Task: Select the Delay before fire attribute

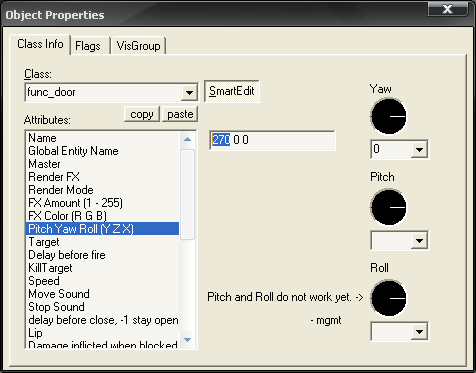Action: pos(103,255)
